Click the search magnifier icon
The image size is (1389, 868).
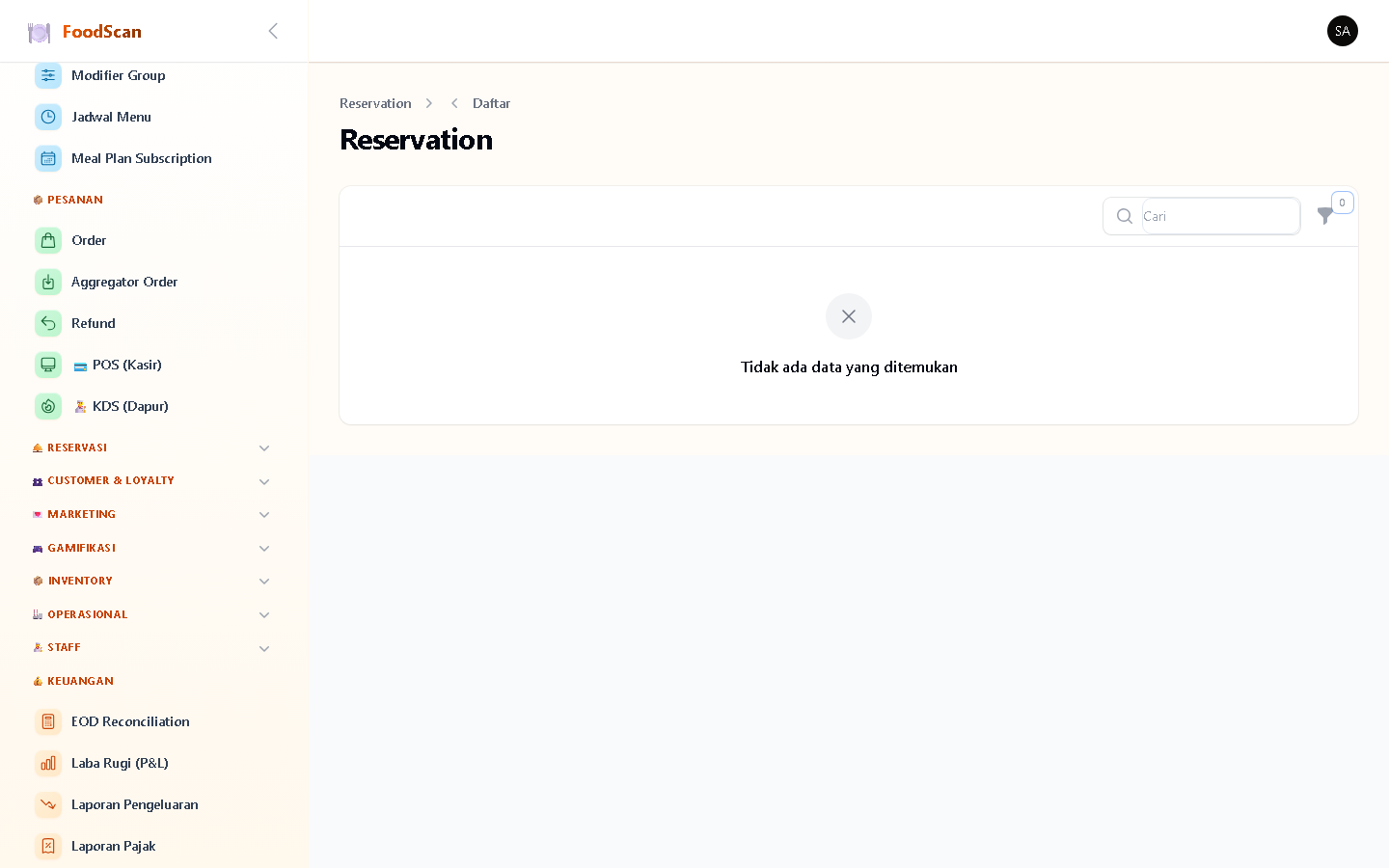[1124, 216]
